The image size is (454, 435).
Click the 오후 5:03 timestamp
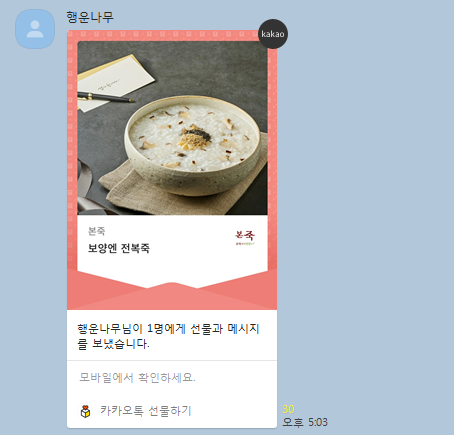305,422
